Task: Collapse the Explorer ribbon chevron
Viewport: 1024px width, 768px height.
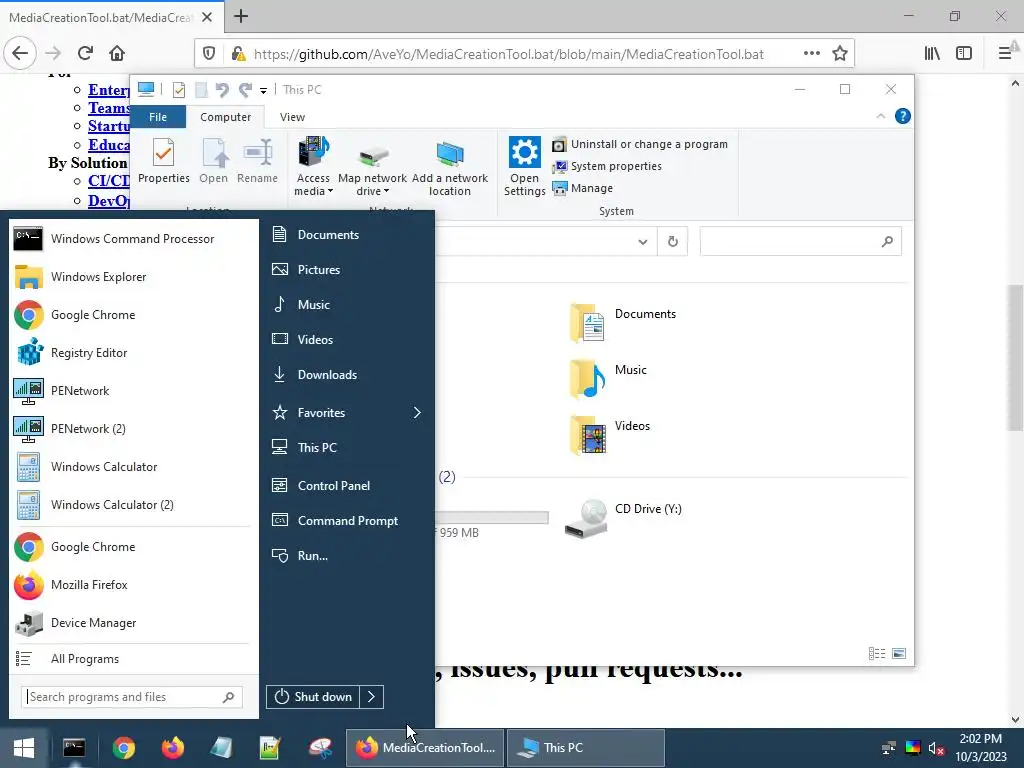Action: click(x=880, y=116)
